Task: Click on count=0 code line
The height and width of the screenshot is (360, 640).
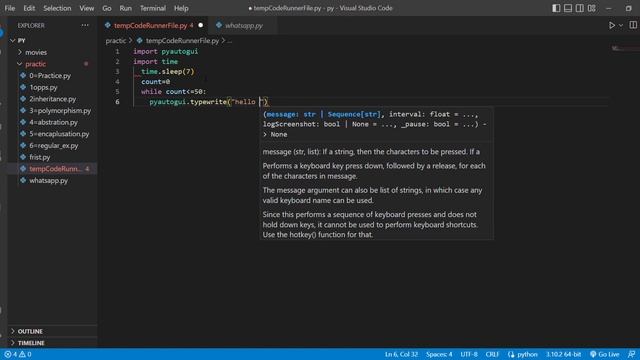Action: [x=156, y=82]
